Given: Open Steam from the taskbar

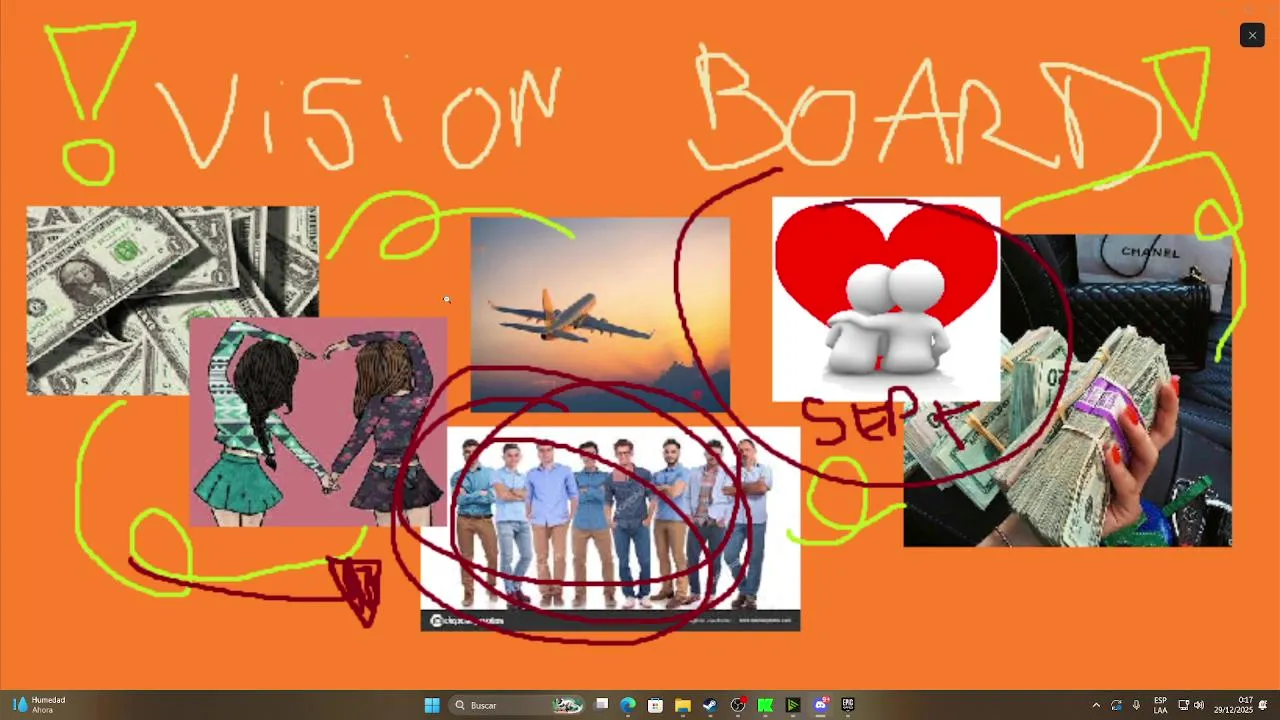Looking at the screenshot, I should point(710,705).
